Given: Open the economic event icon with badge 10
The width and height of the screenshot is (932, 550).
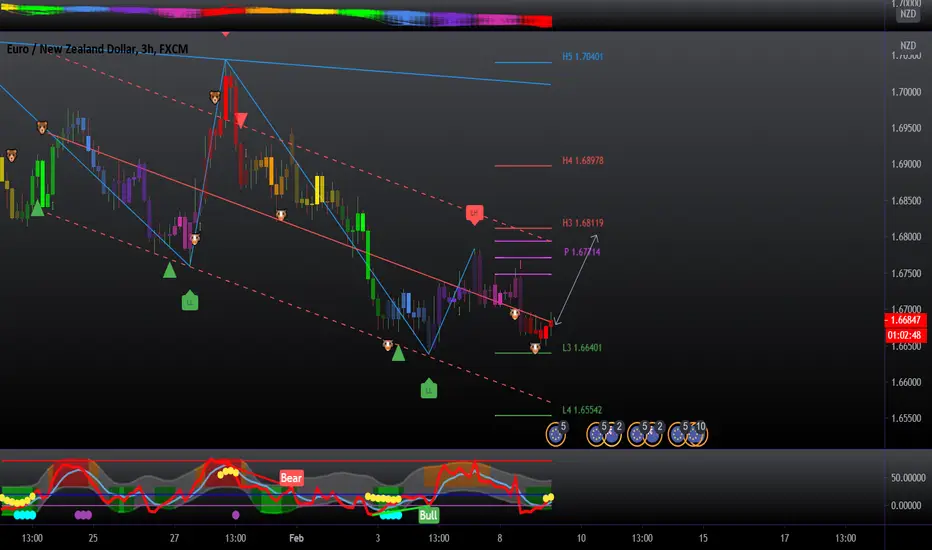Looking at the screenshot, I should (695, 434).
